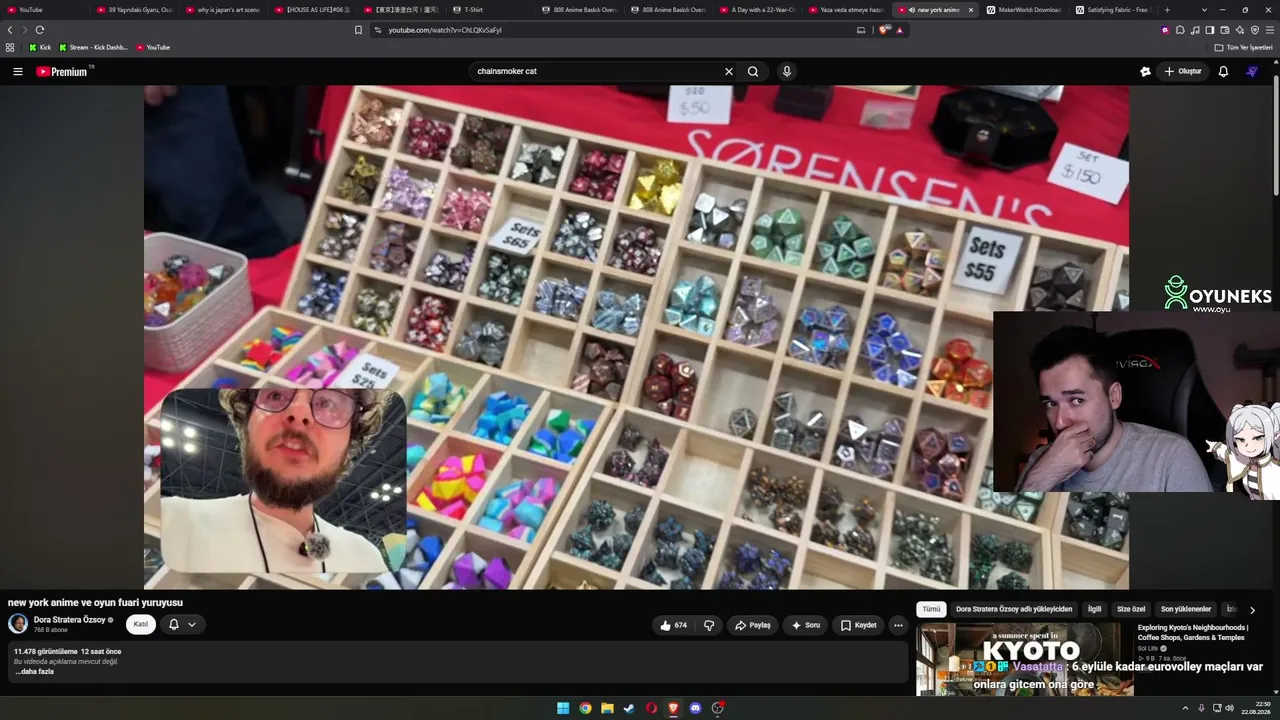Click the magnifier search button

(753, 71)
